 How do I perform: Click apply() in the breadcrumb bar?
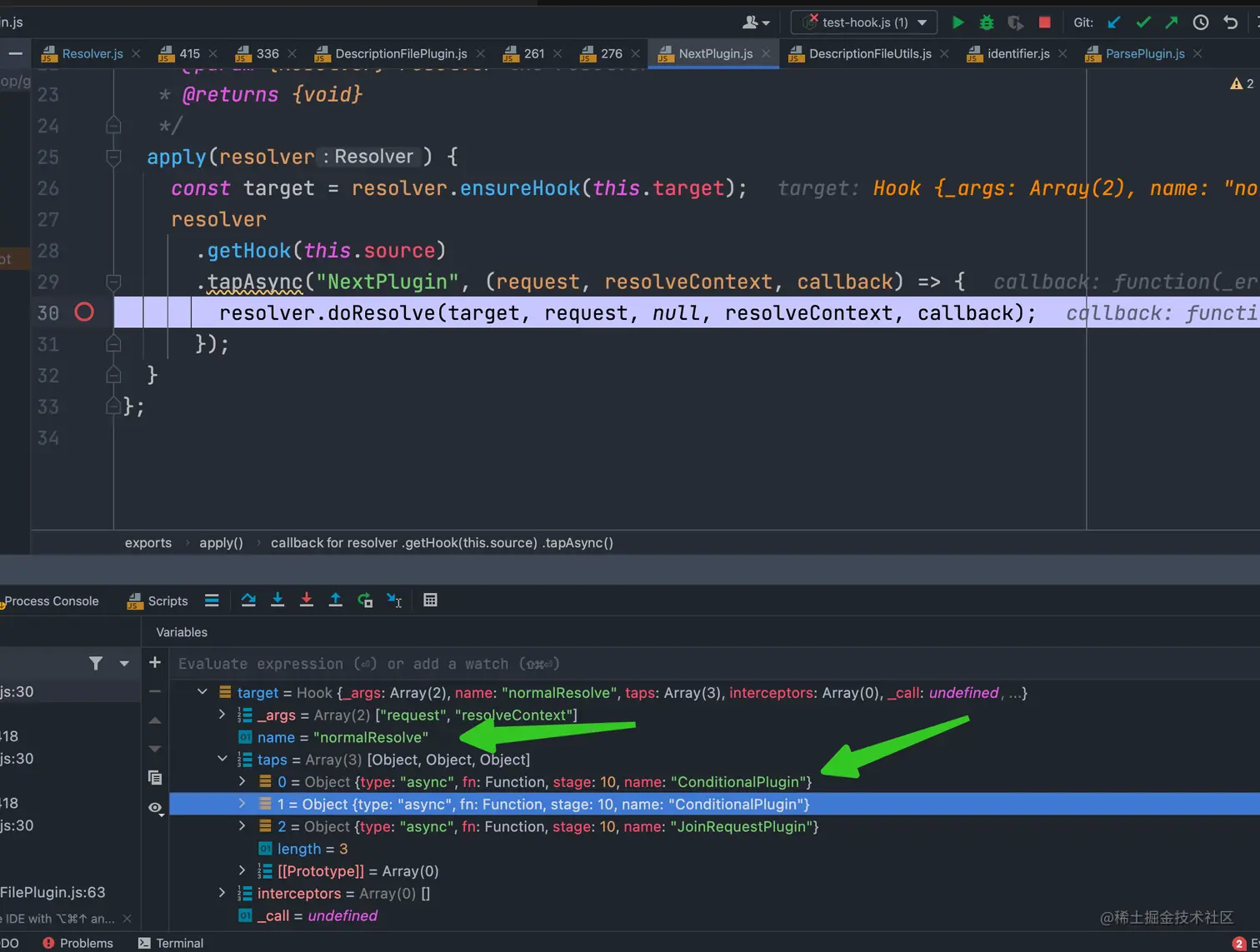point(221,543)
